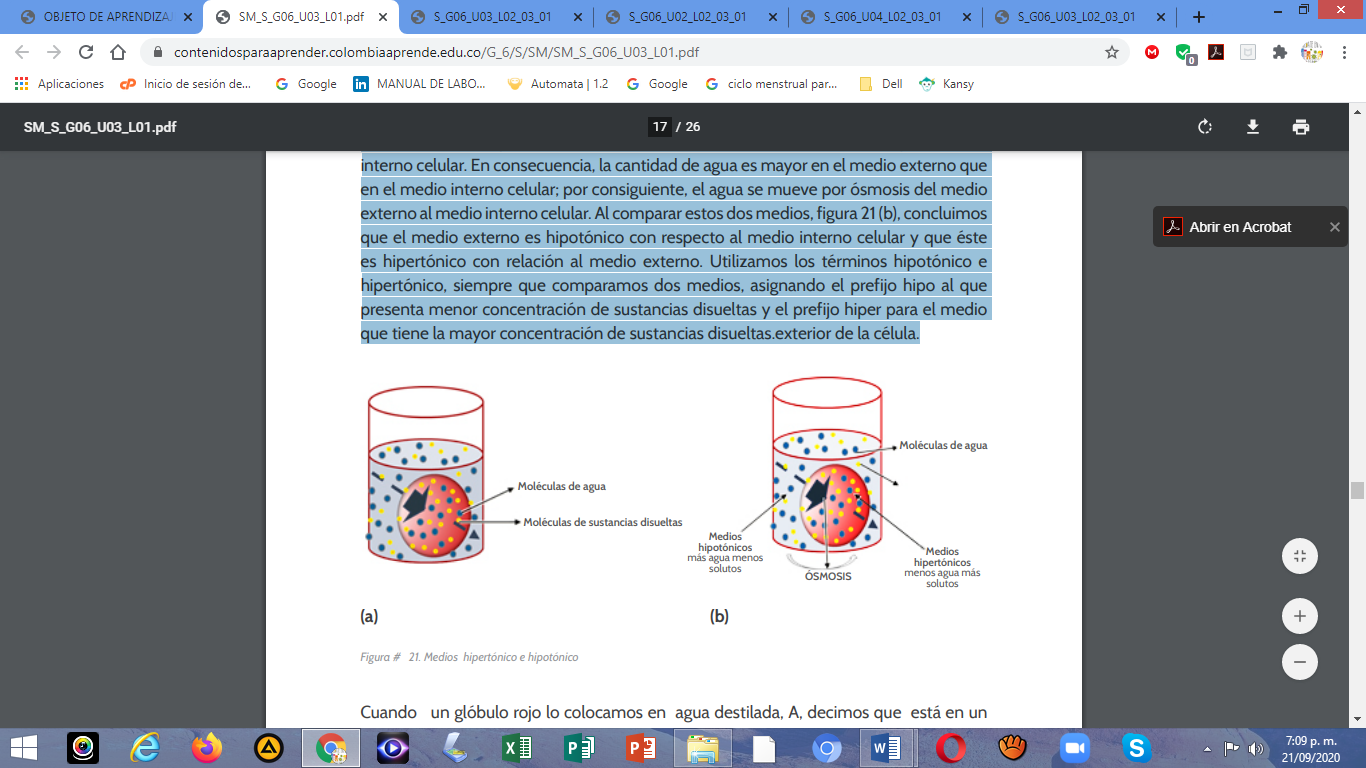1366x768 pixels.
Task: Open Zoom from taskbar
Action: point(1074,747)
